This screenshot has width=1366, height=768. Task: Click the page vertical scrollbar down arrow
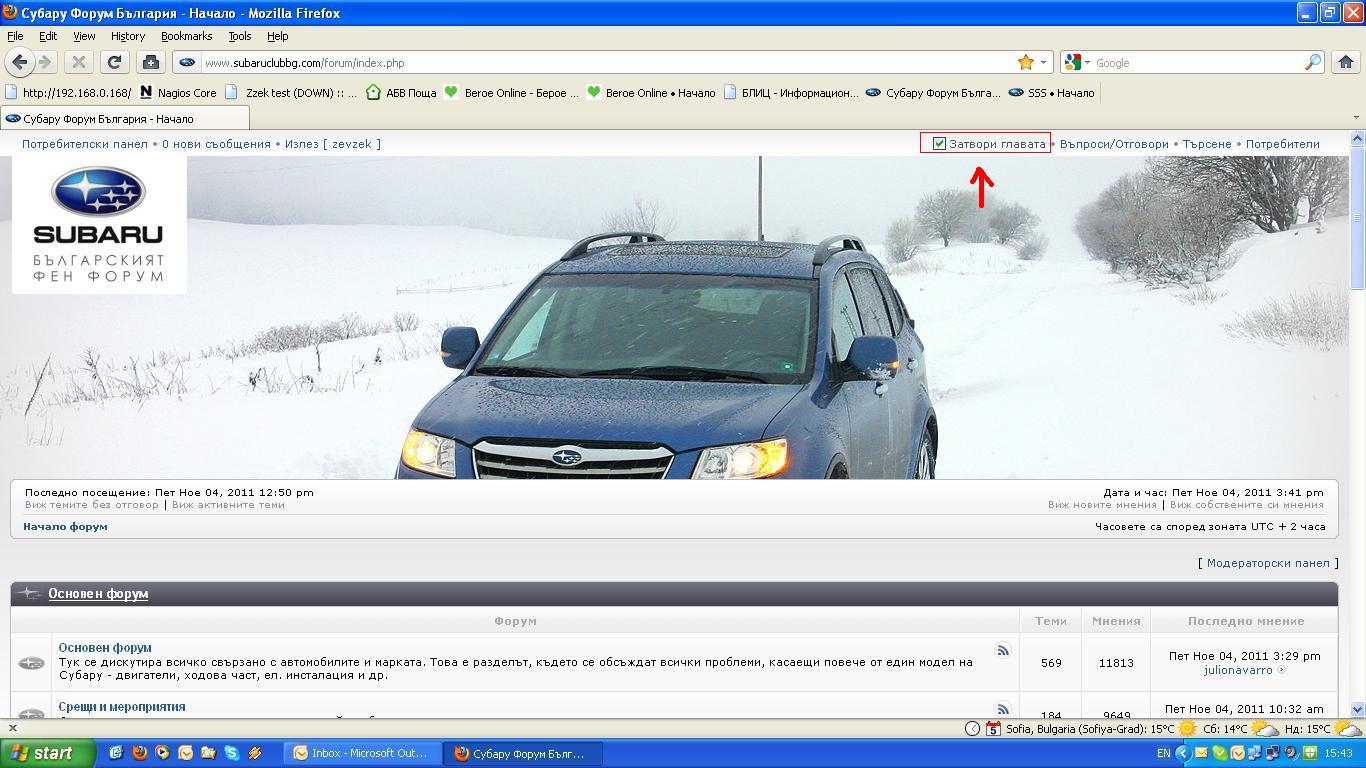pos(1357,709)
